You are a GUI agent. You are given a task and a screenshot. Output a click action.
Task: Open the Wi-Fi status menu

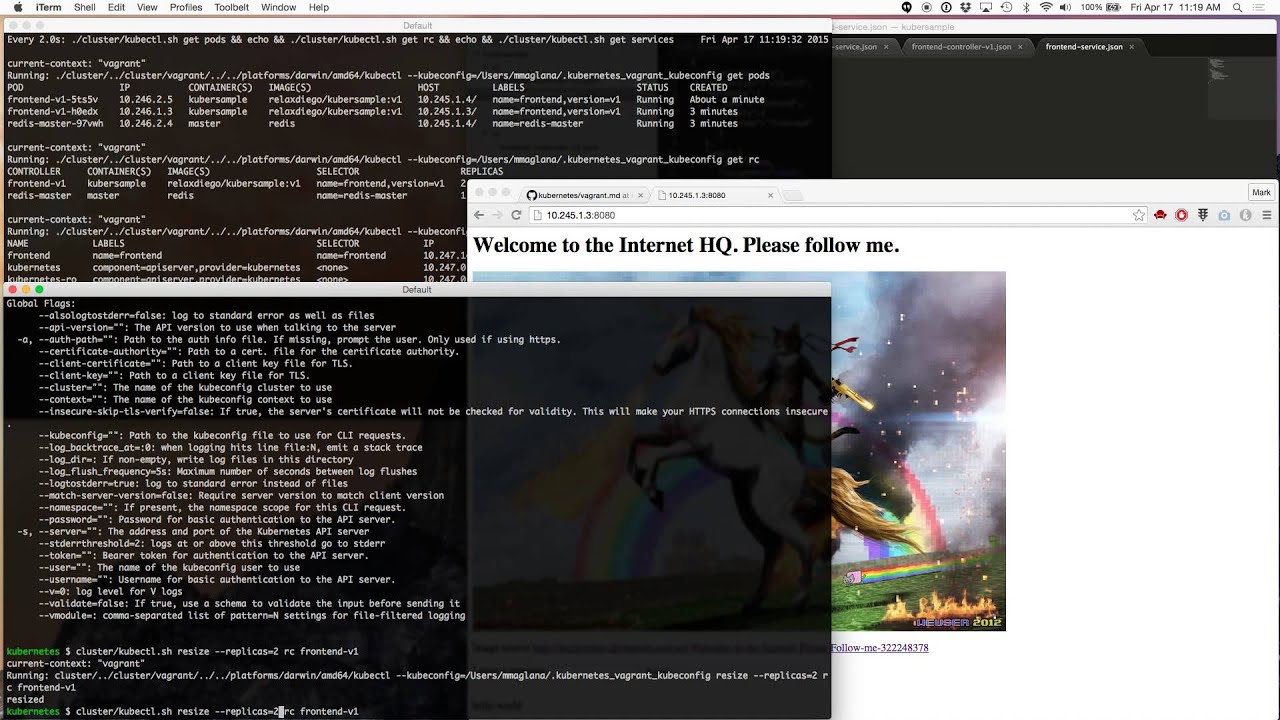click(1046, 7)
